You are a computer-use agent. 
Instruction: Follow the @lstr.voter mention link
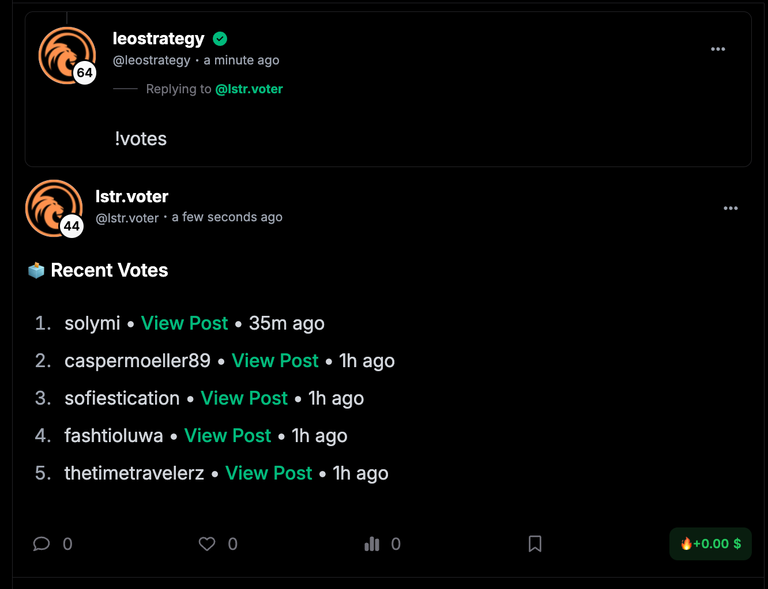pos(249,89)
